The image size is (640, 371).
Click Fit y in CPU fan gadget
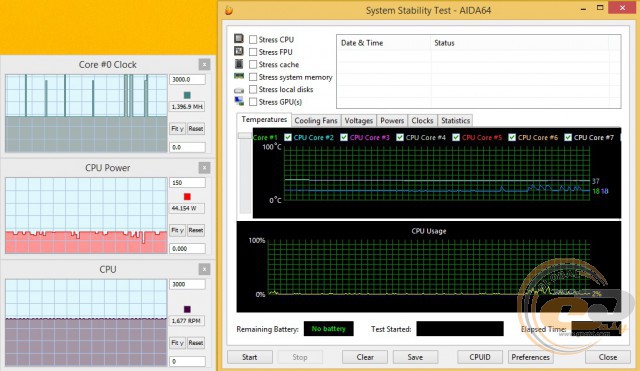pyautogui.click(x=178, y=343)
